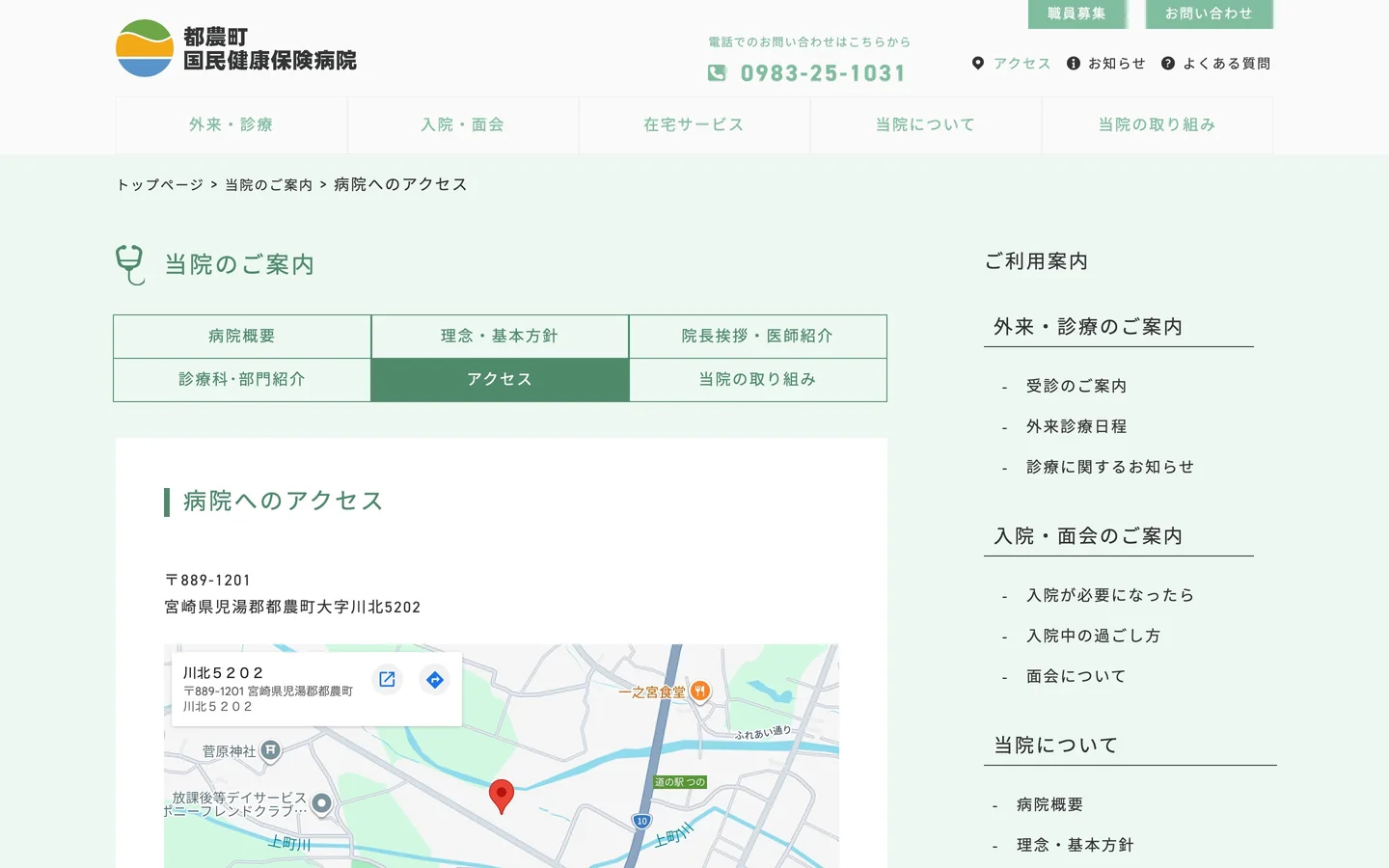Click Route 10 shield on map
The height and width of the screenshot is (868, 1389).
tap(642, 821)
